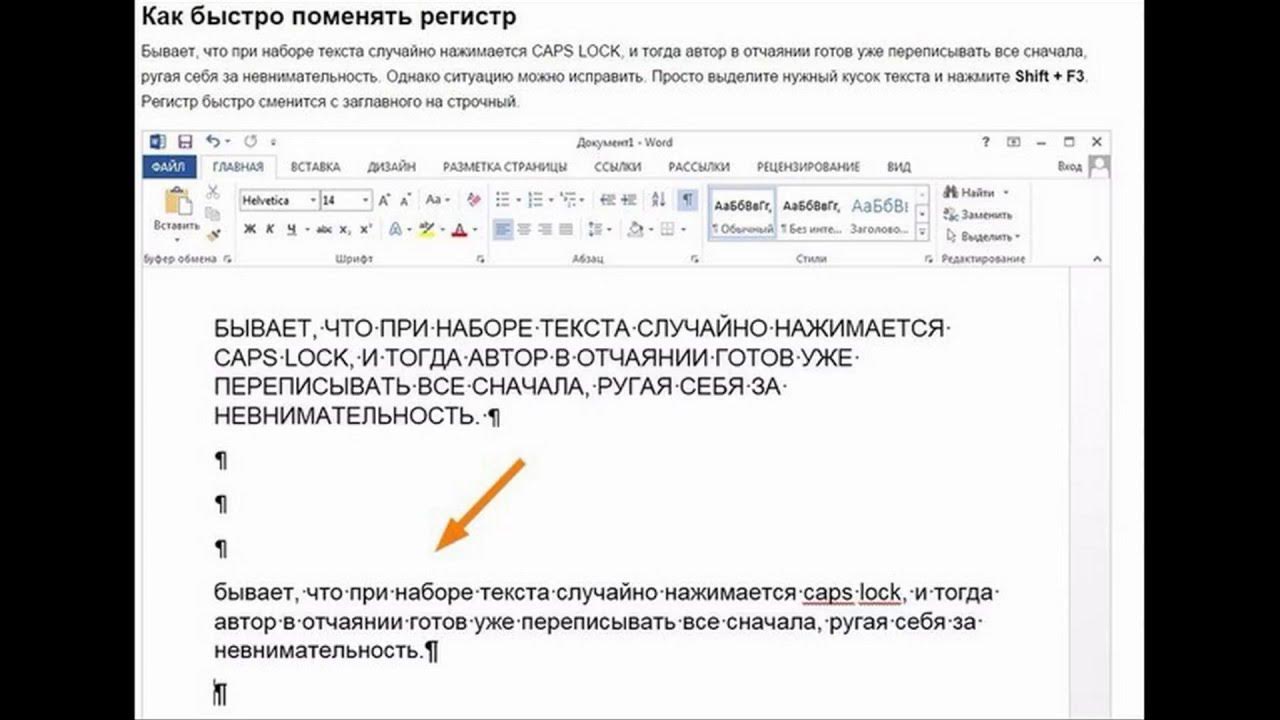
Task: Increase paragraph indent
Action: pyautogui.click(x=630, y=200)
